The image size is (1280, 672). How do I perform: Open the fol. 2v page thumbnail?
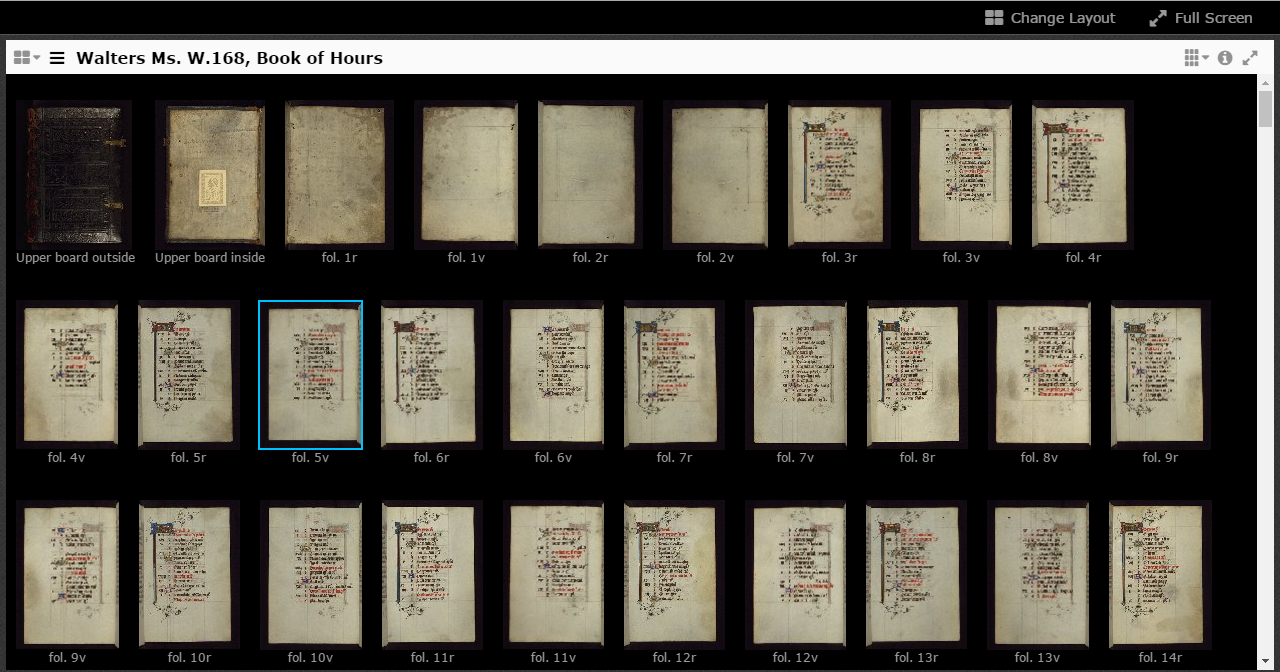(x=715, y=174)
